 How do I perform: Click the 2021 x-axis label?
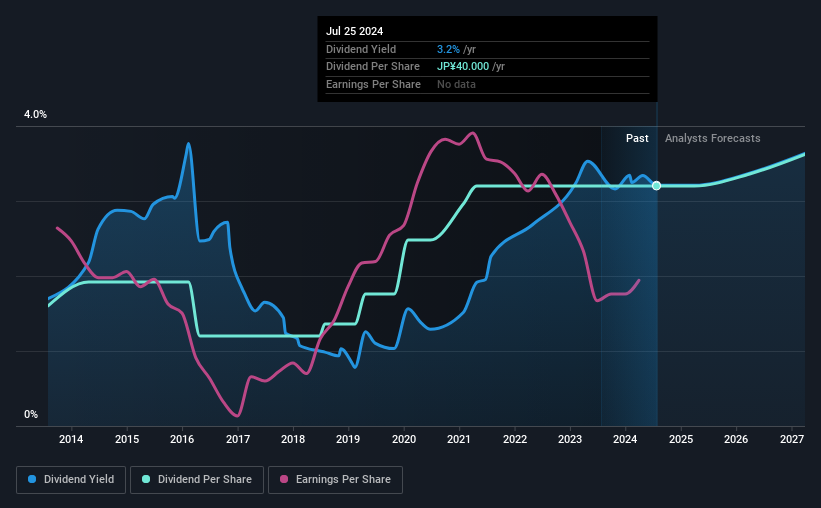click(x=459, y=439)
